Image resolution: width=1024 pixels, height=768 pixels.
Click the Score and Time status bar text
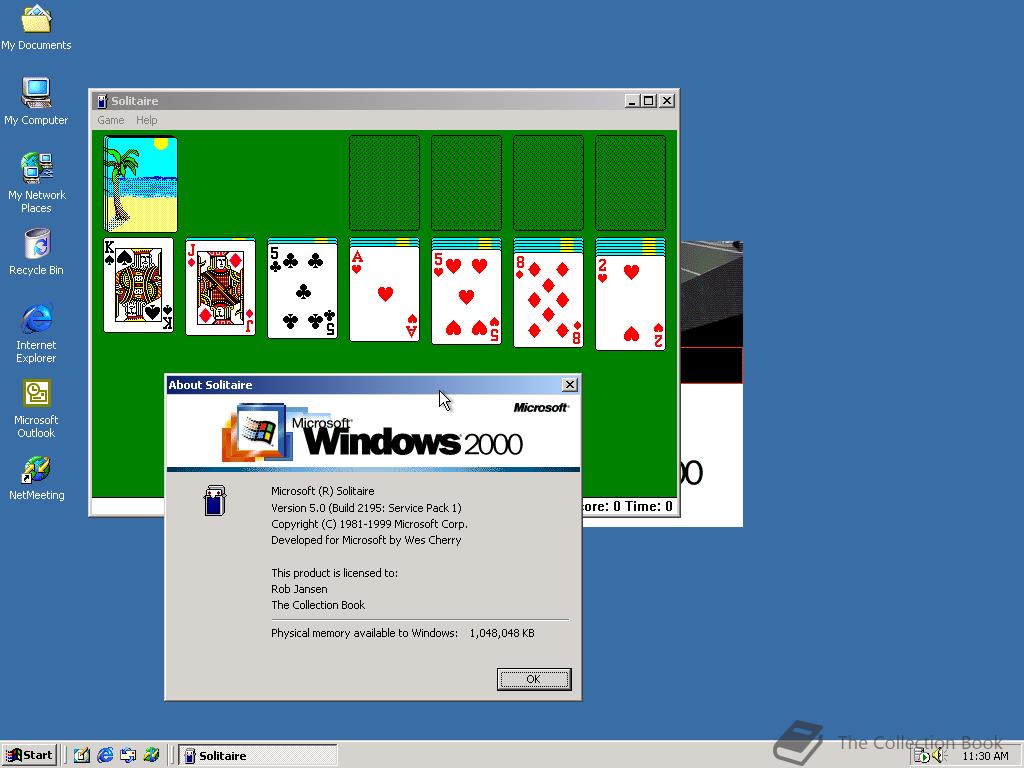628,507
